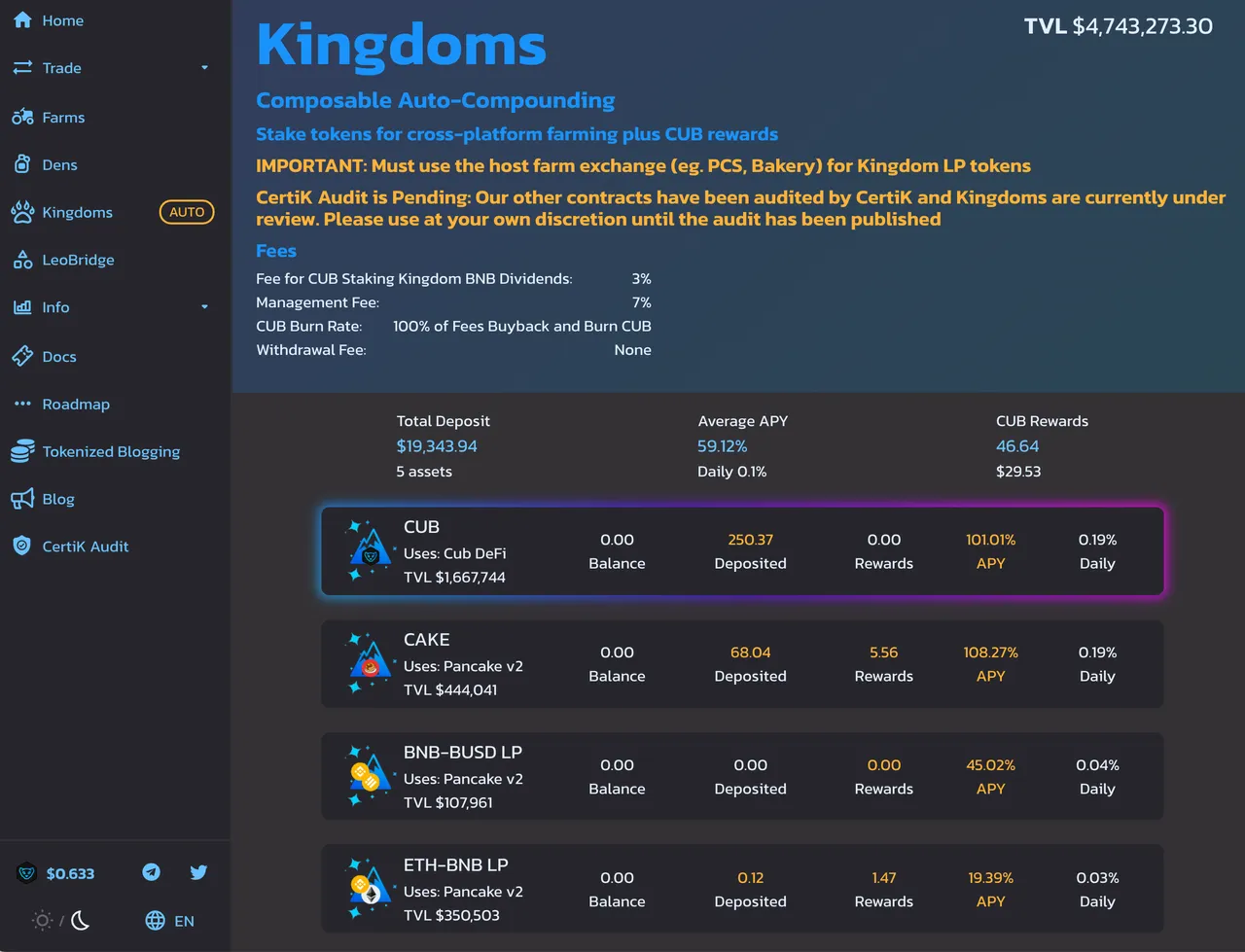Viewport: 1245px width, 952px height.
Task: Click the ETH-BNB LP kingdom logo icon
Action: (370, 890)
